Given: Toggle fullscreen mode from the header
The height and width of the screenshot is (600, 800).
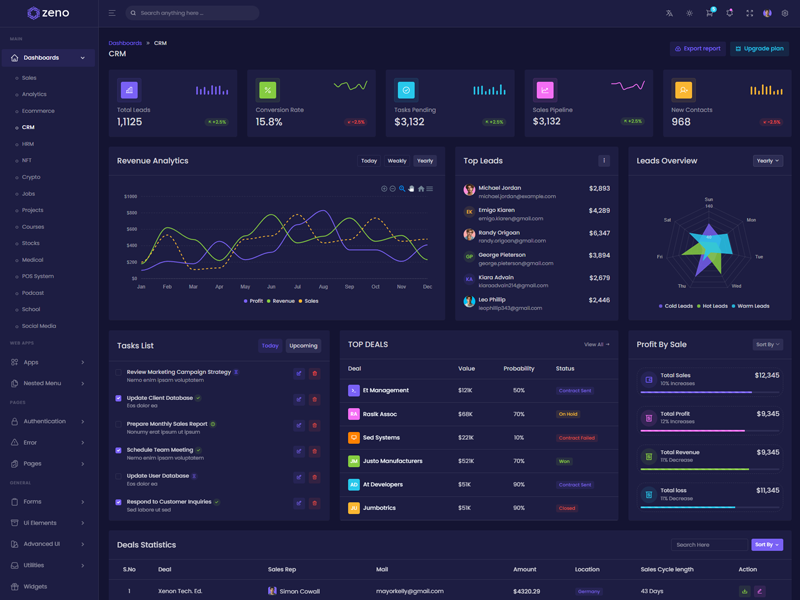Looking at the screenshot, I should tap(749, 13).
